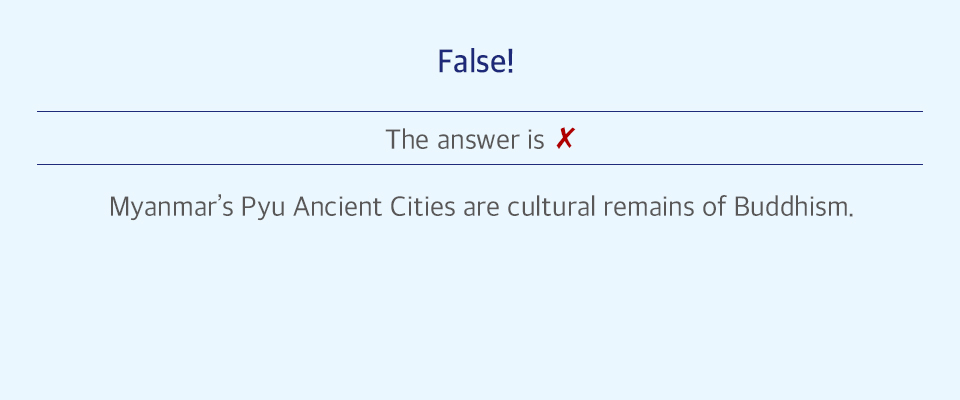Click the empty area below the explanation
This screenshot has height=400, width=960.
pyautogui.click(x=479, y=306)
